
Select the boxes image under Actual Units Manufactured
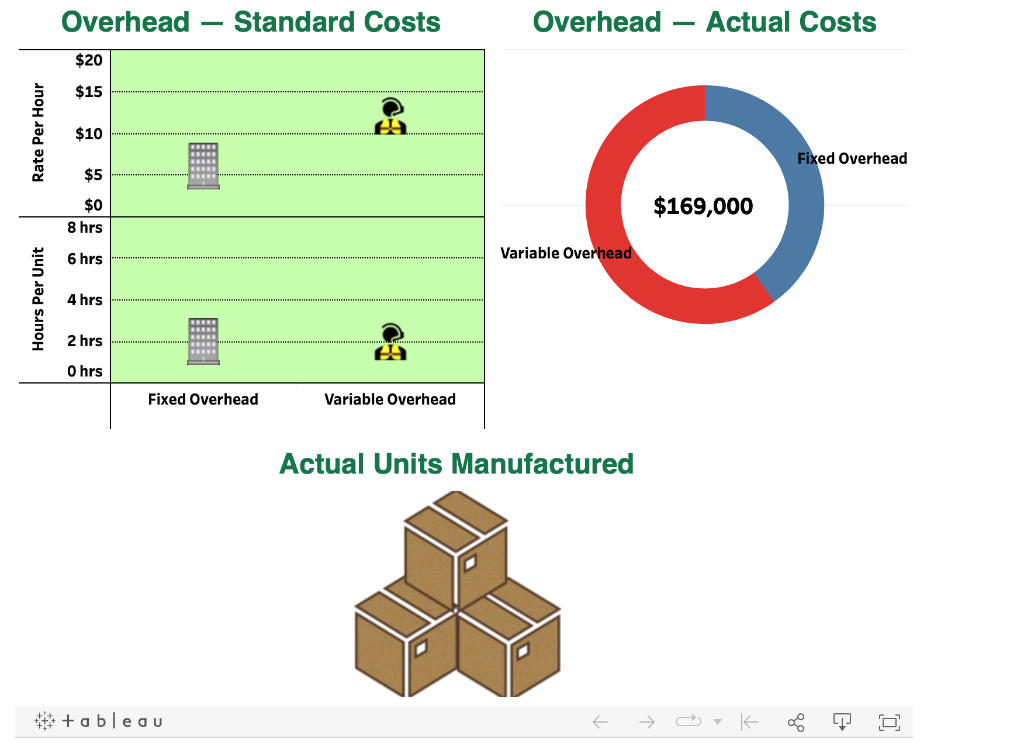point(457,595)
